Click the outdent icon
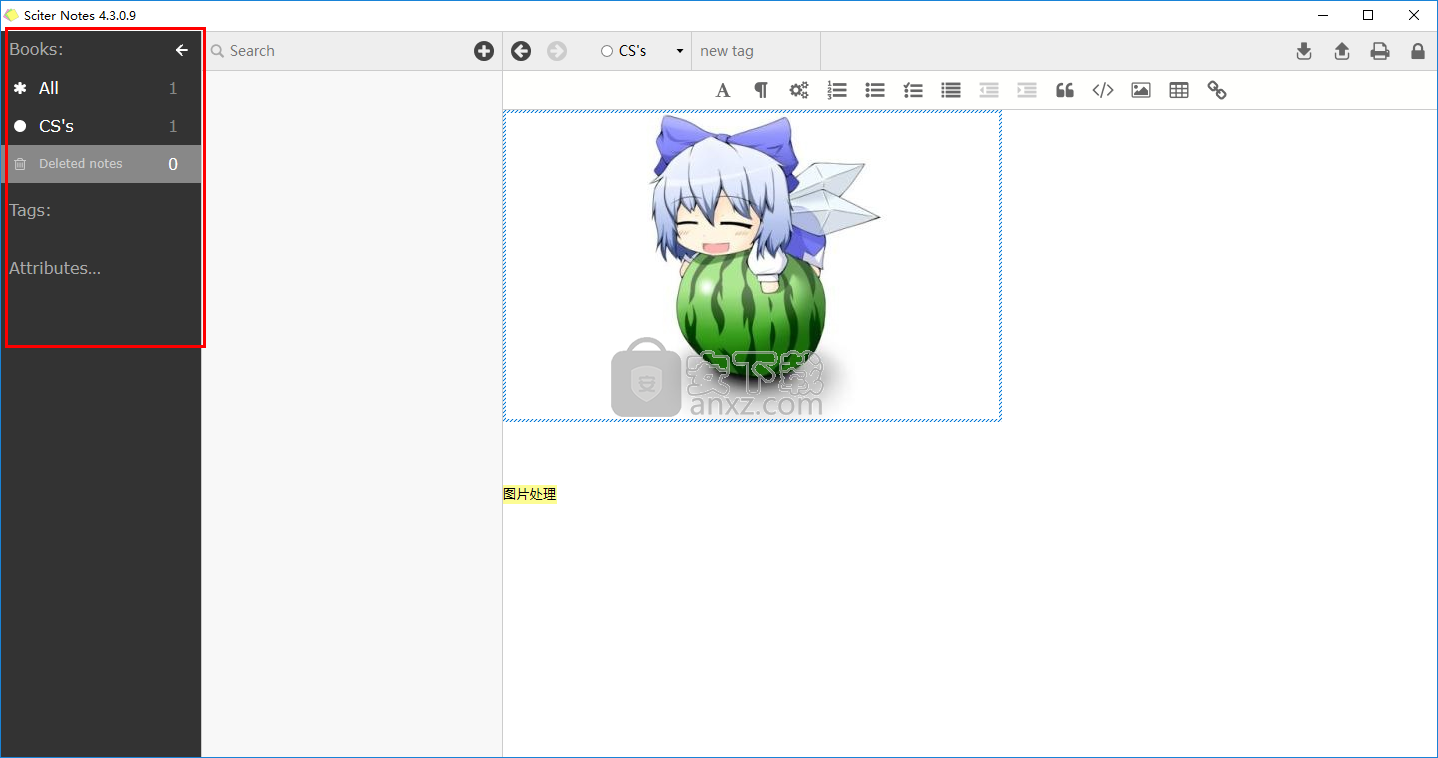The width and height of the screenshot is (1438, 758). pyautogui.click(x=989, y=90)
